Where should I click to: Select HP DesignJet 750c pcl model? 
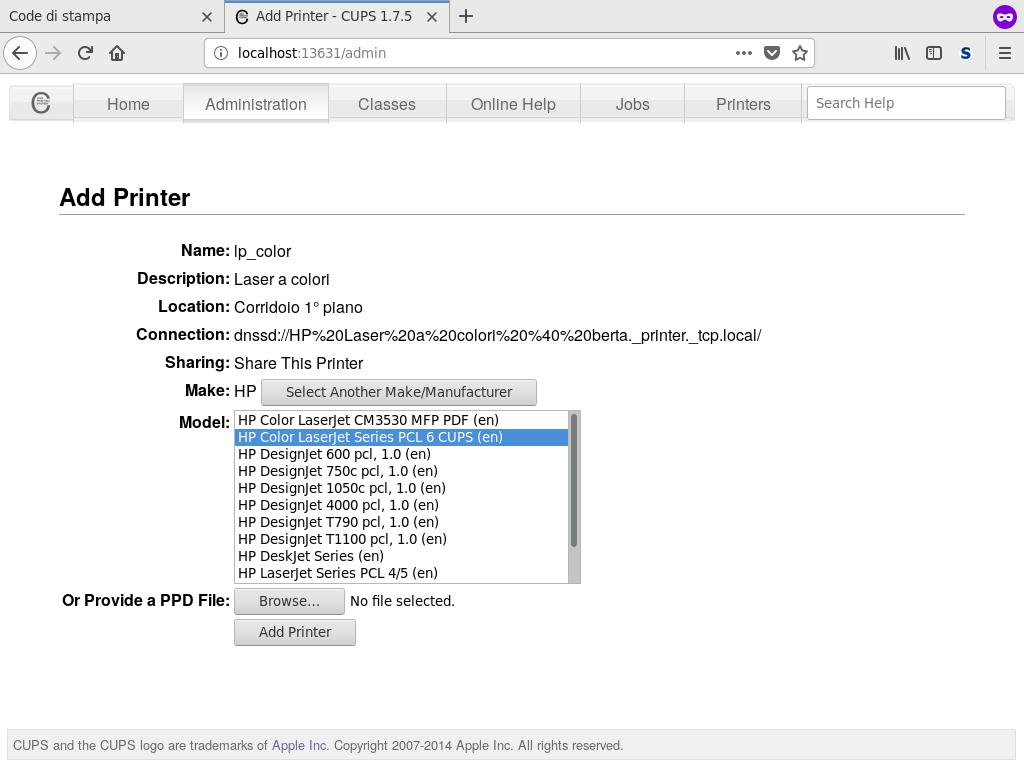tap(401, 471)
